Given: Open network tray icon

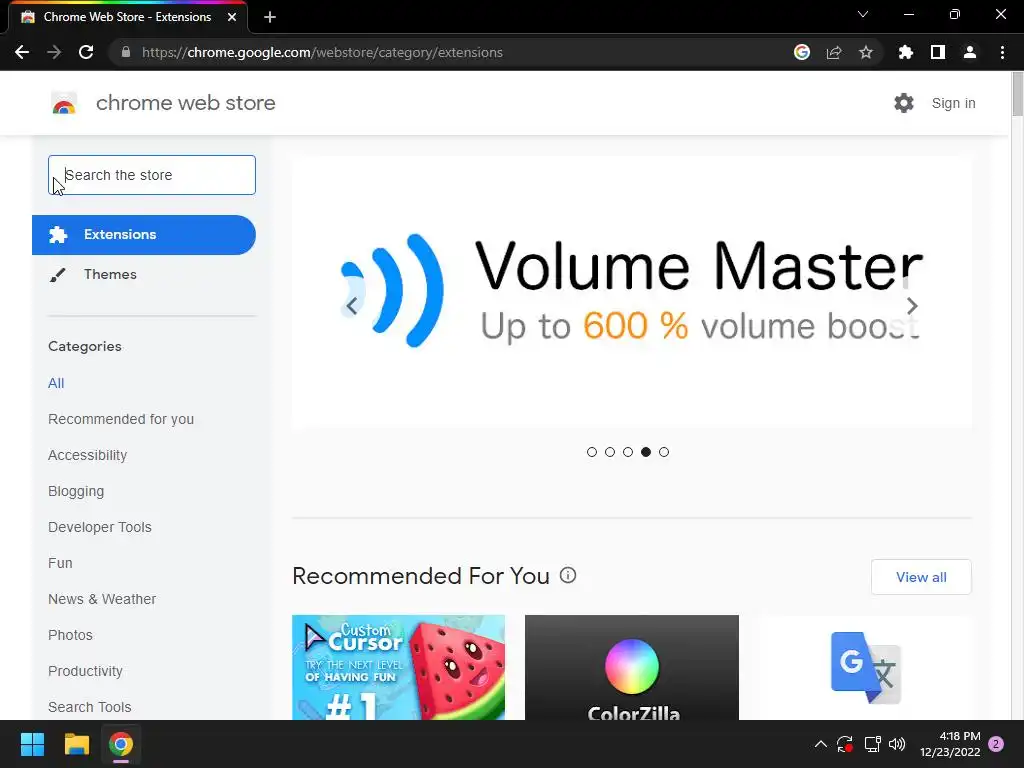Looking at the screenshot, I should coord(872,744).
